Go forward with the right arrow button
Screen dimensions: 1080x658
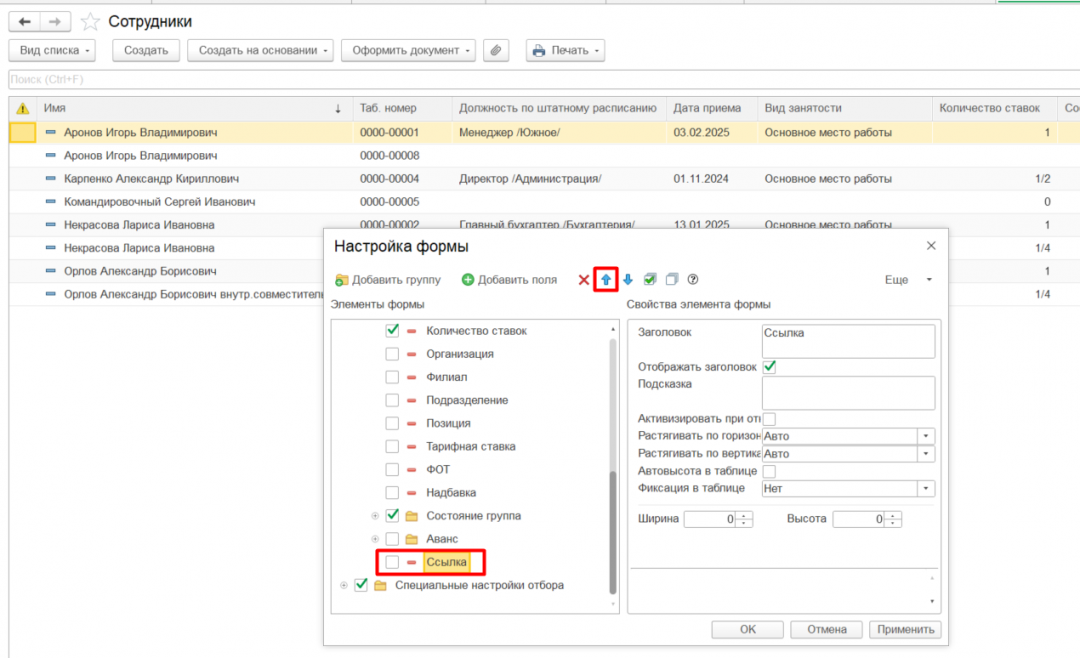pos(54,22)
